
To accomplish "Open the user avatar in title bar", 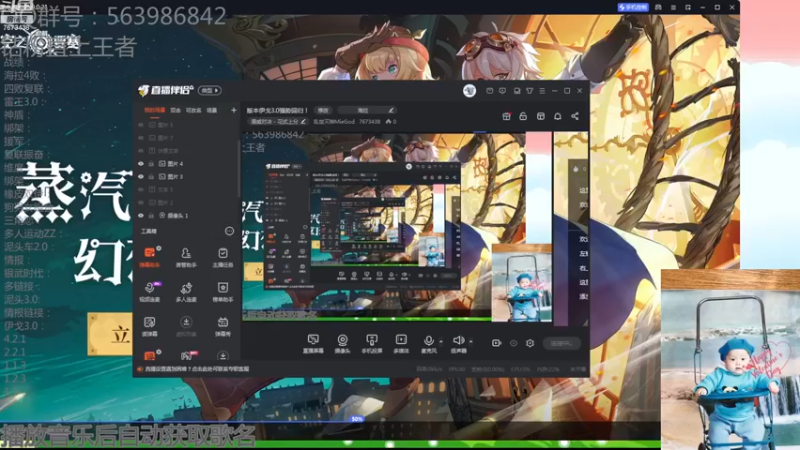I will click(469, 91).
